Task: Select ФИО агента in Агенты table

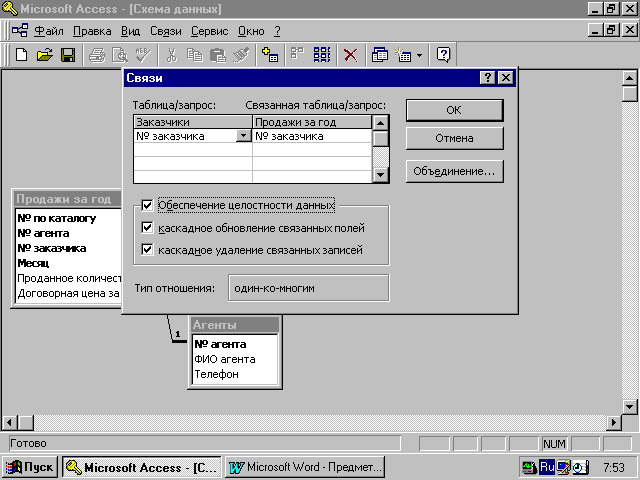Action: pos(225,359)
